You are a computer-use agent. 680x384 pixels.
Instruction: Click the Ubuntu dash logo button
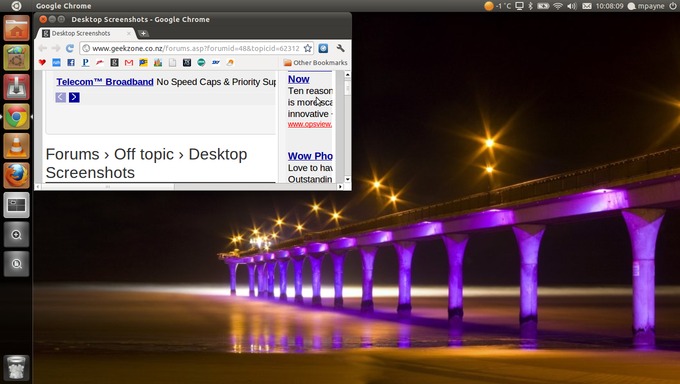pyautogui.click(x=16, y=6)
